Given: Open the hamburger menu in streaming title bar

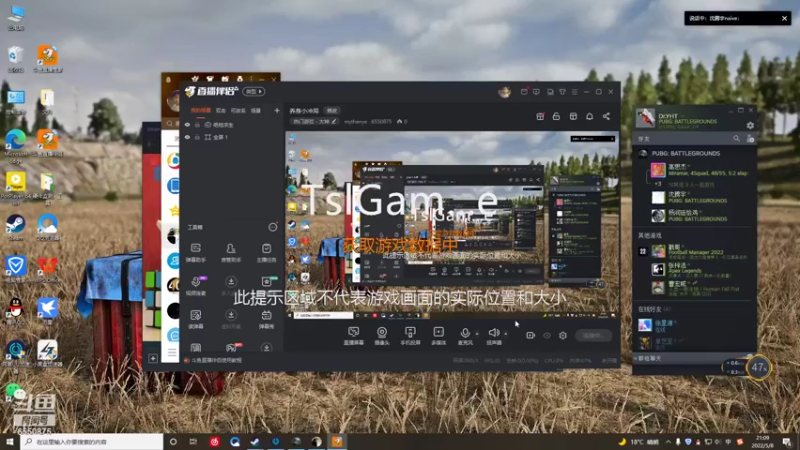Looking at the screenshot, I should [x=574, y=92].
